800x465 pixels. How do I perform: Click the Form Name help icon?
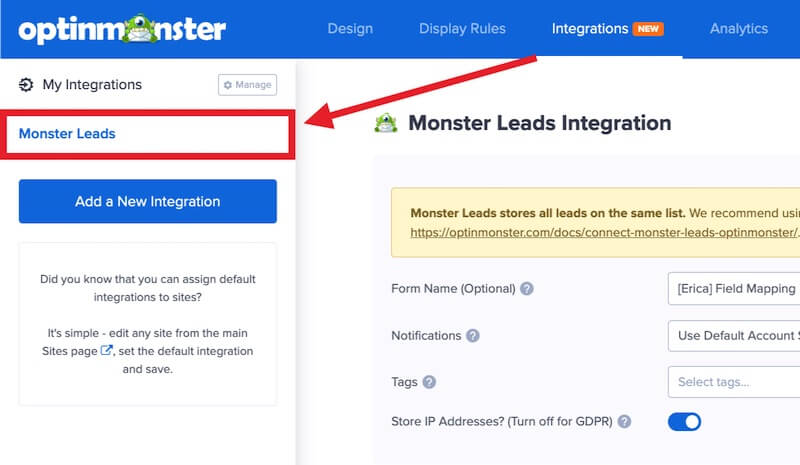(x=527, y=289)
